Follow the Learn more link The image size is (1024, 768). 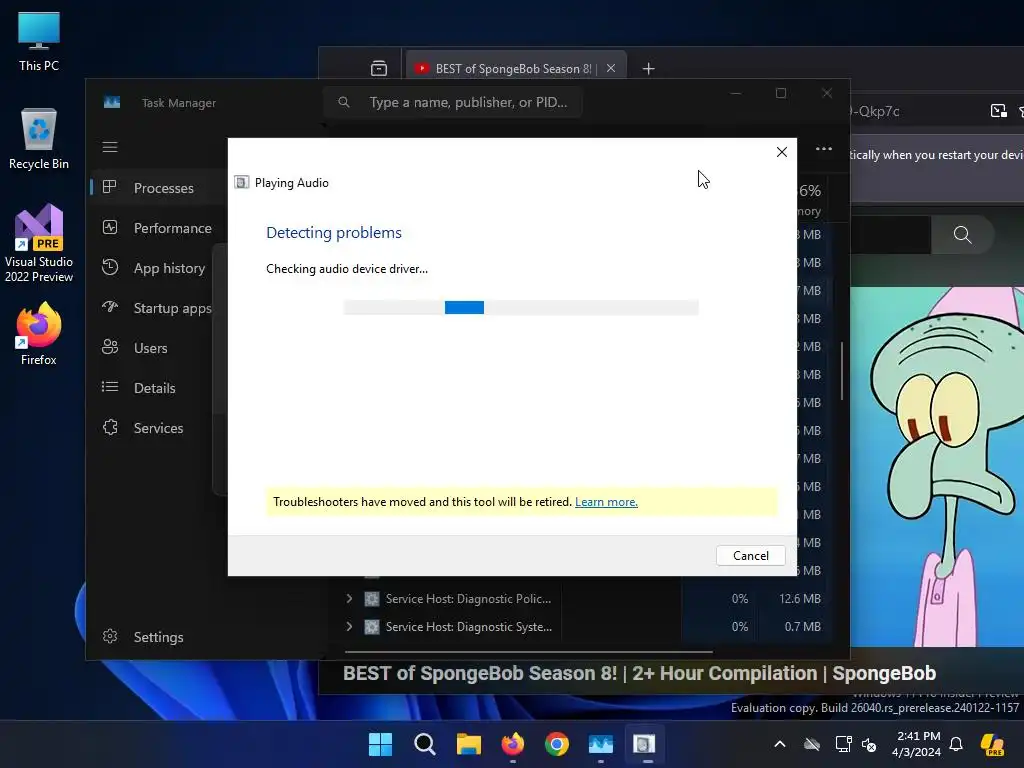pyautogui.click(x=606, y=502)
